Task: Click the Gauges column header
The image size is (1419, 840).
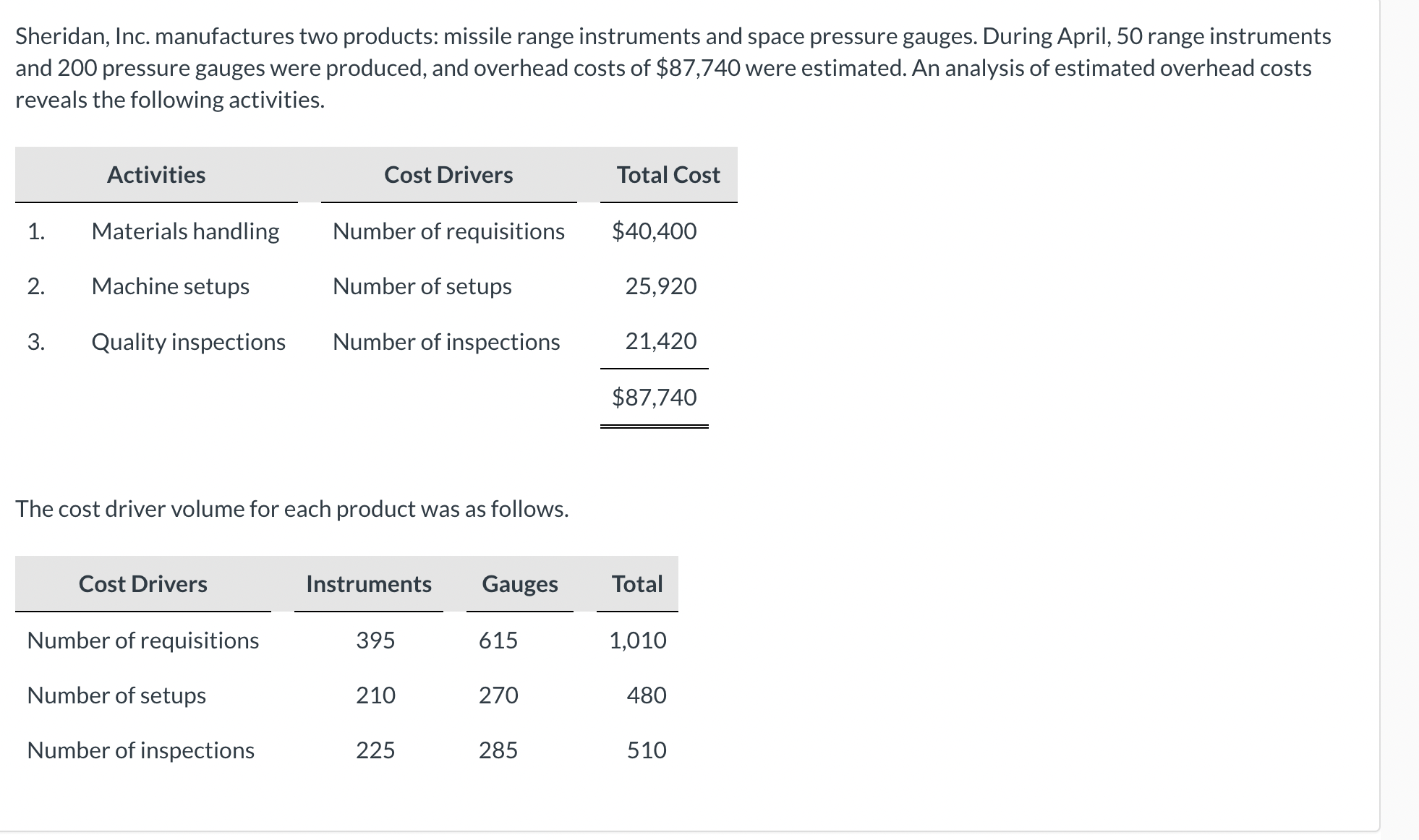Action: click(x=520, y=584)
